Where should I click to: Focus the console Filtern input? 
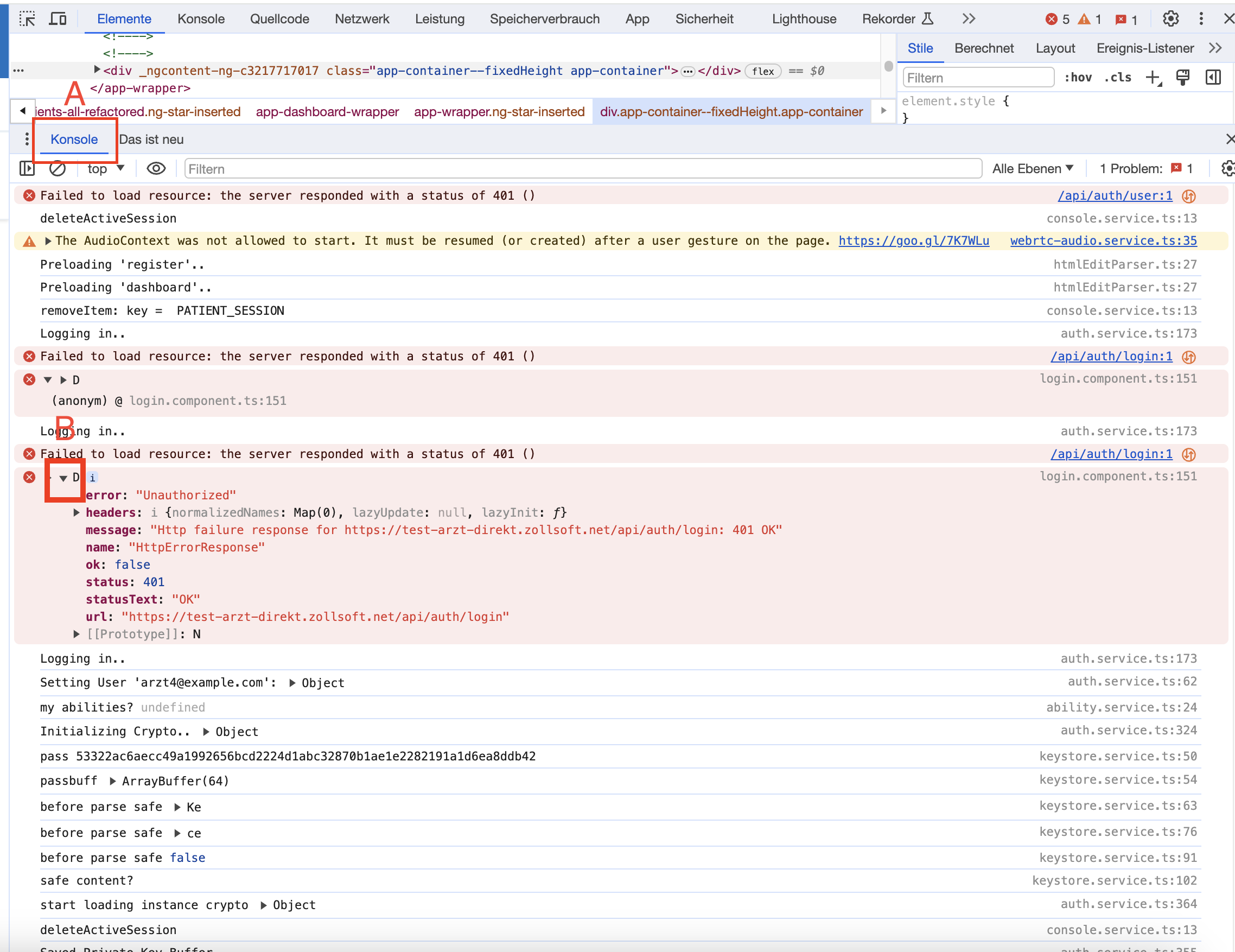(x=582, y=169)
